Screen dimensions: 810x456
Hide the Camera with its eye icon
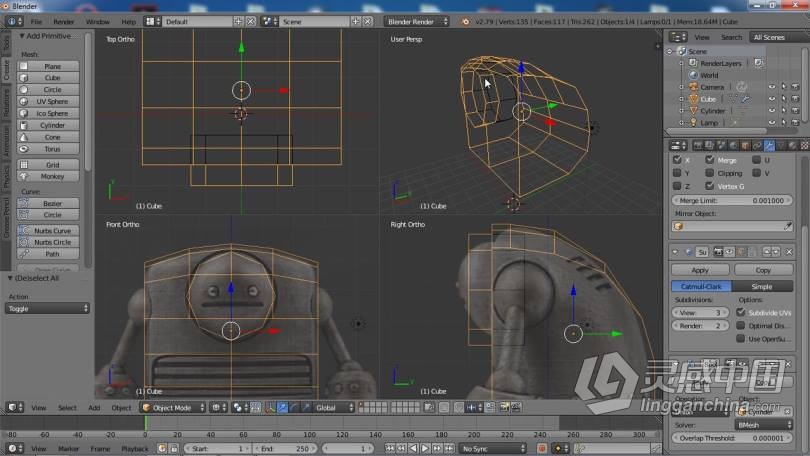(771, 87)
